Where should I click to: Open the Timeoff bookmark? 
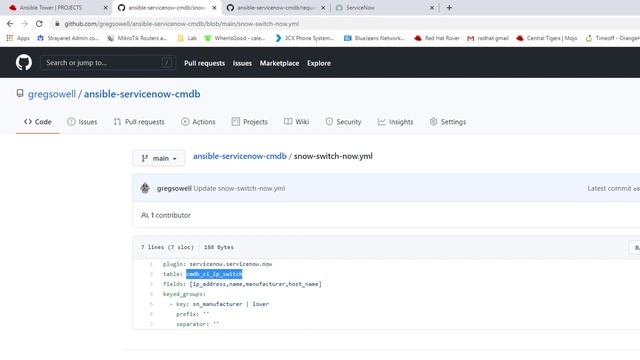tap(612, 38)
